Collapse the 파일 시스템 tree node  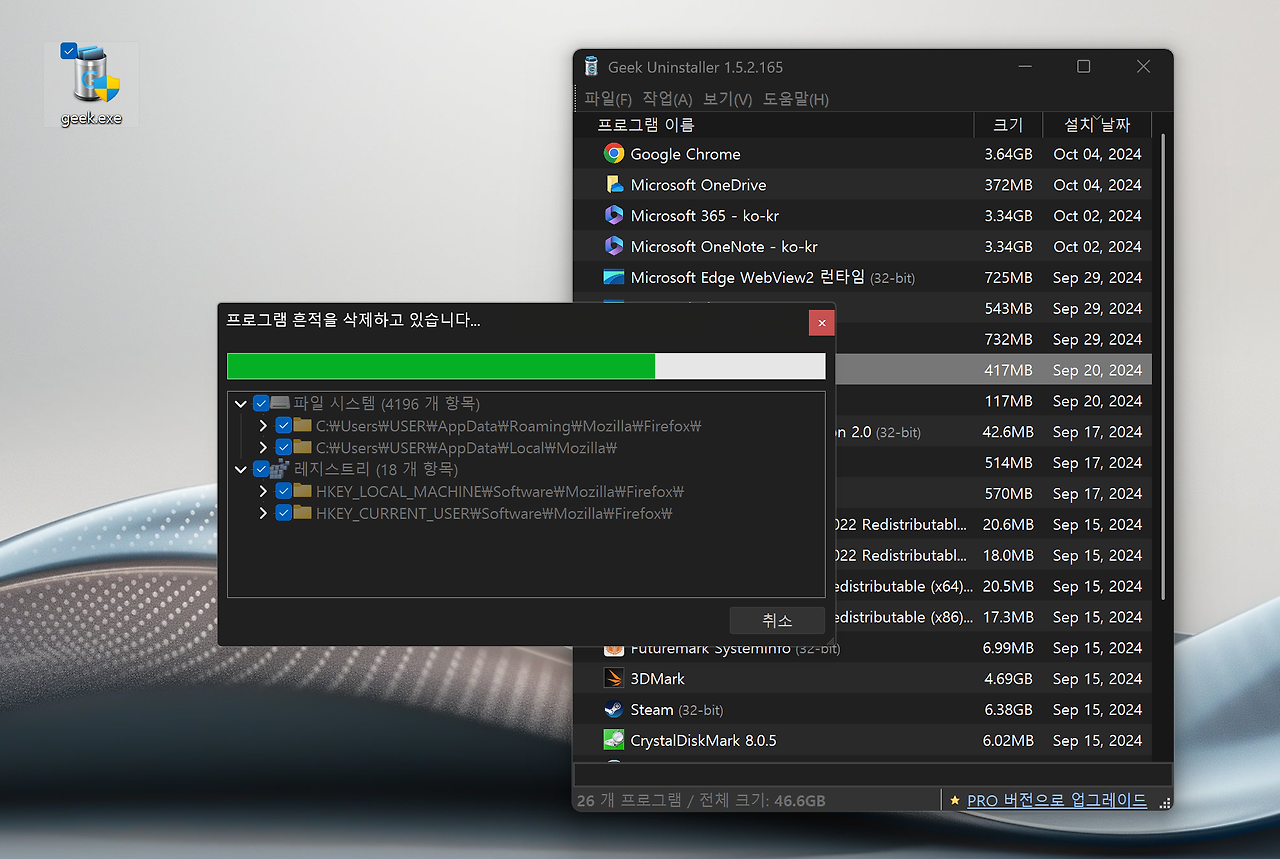coord(241,404)
